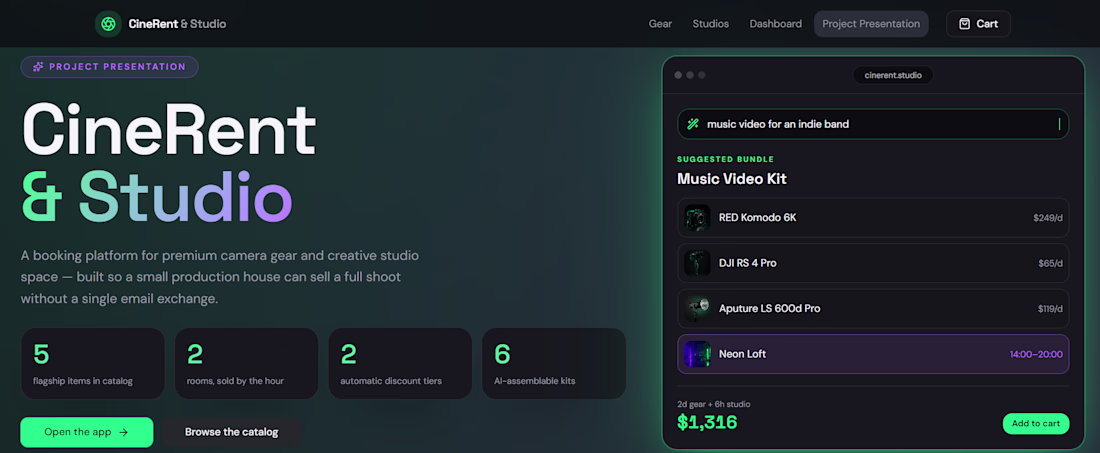Select the DJI RS 4 Pro row
Screen dimensions: 1100x453
(873, 263)
